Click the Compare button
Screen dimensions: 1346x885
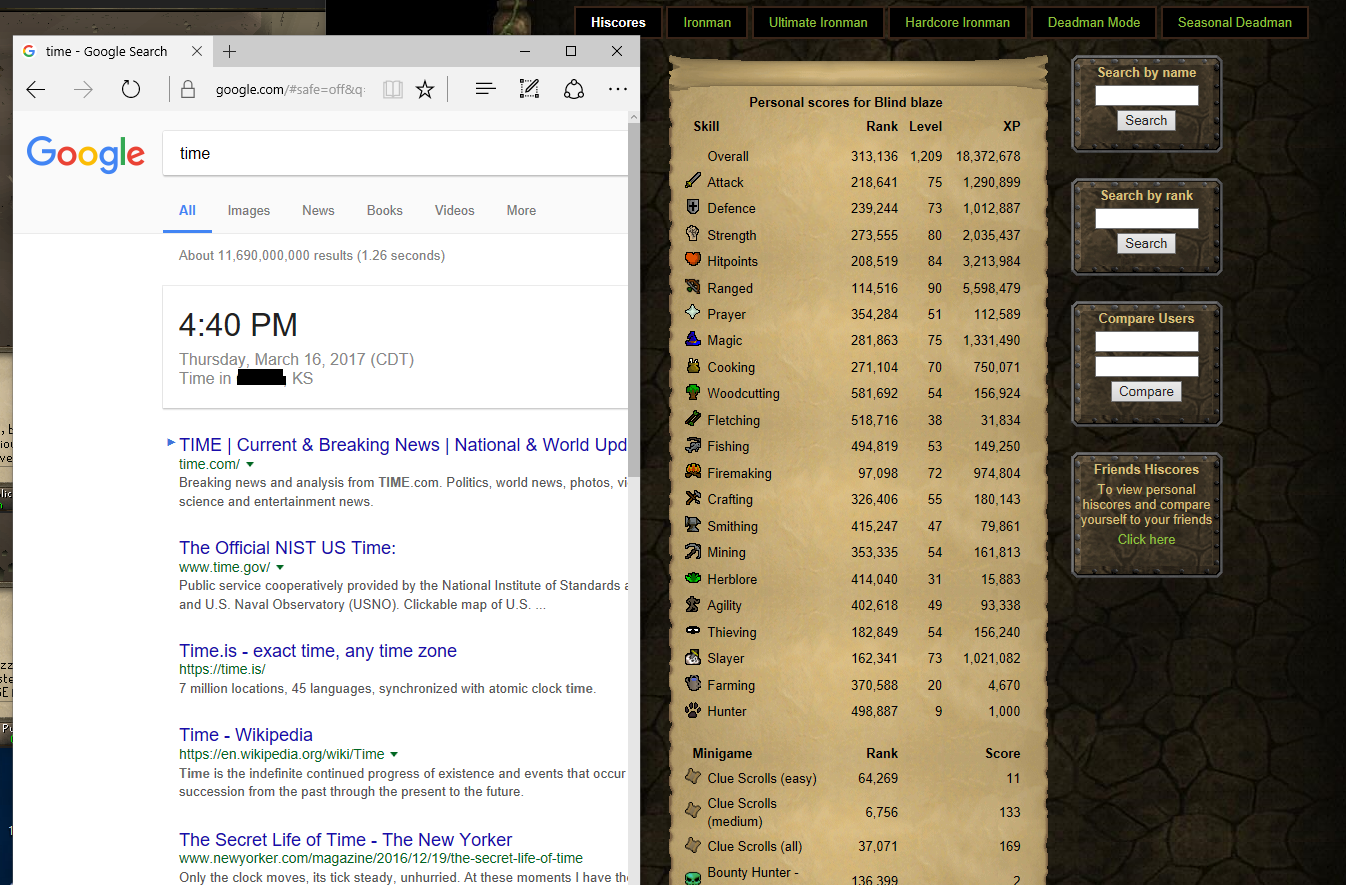[x=1146, y=391]
